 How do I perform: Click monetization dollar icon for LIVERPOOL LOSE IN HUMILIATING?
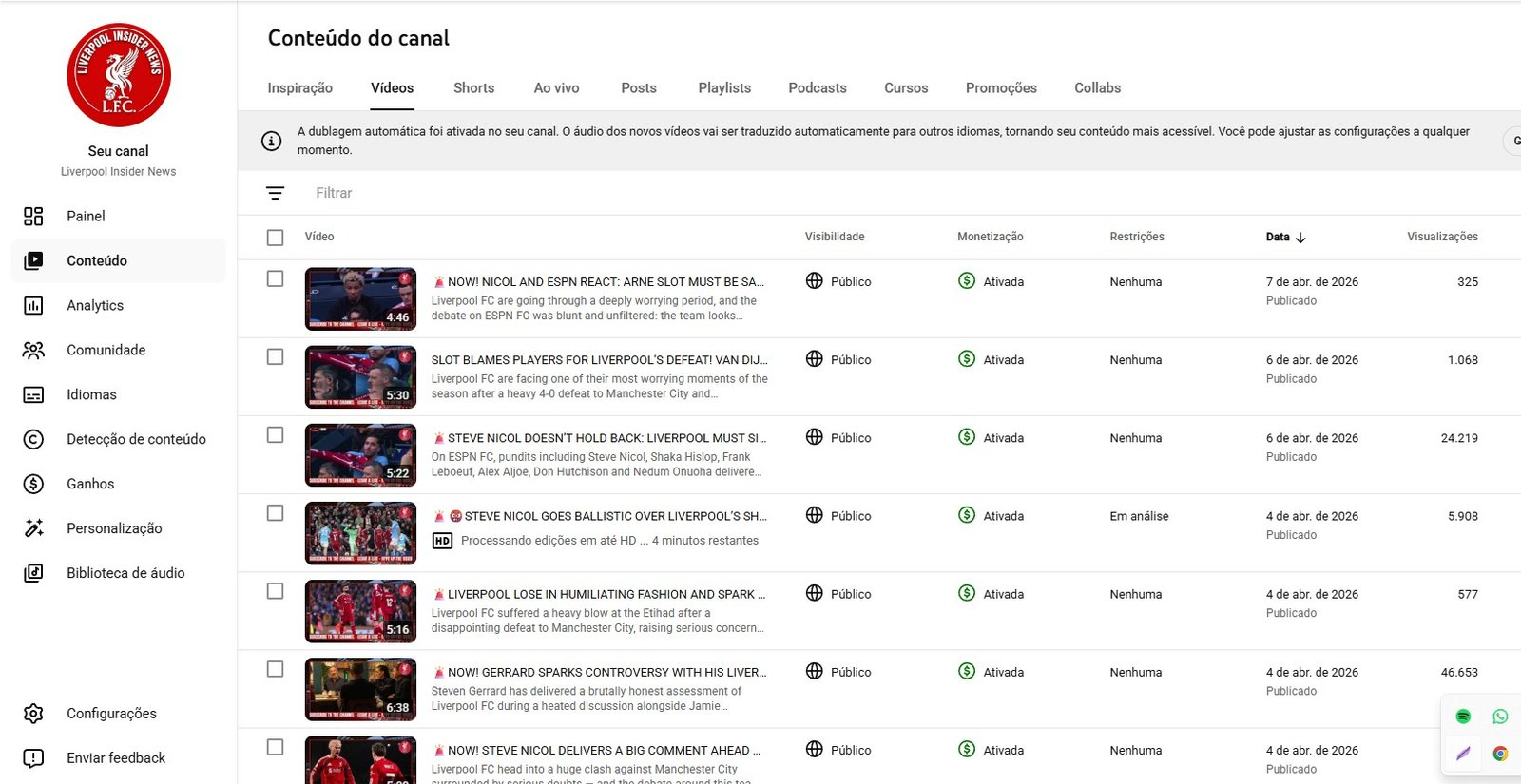(967, 593)
